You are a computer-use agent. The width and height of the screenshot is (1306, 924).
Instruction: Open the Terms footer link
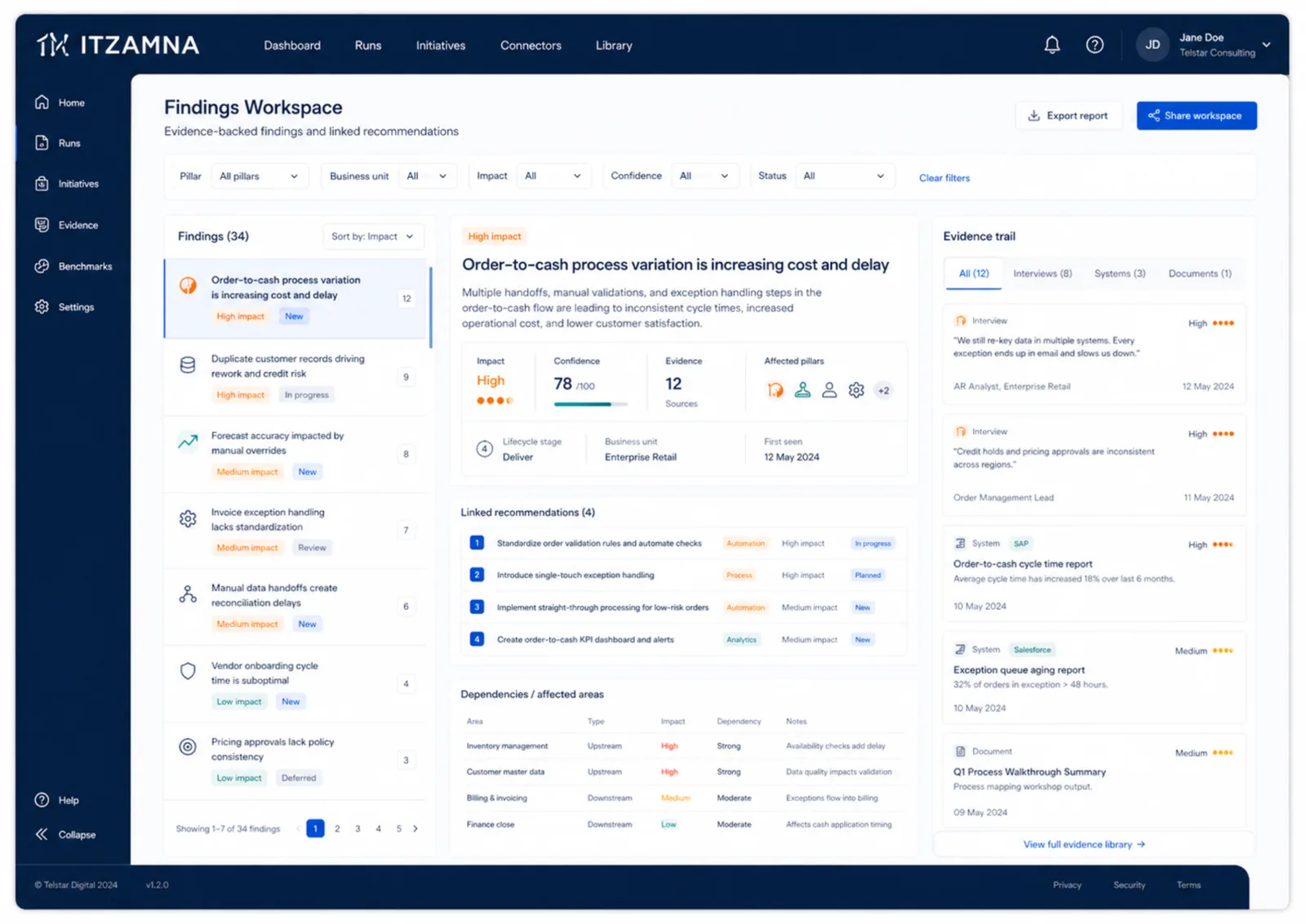1188,885
